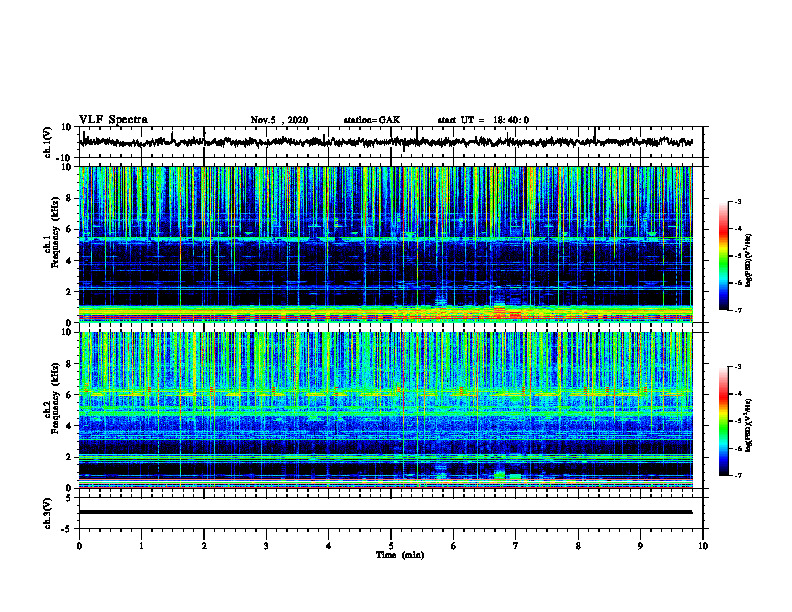The width and height of the screenshot is (792, 612).
Task: Click the "ch.3(V)" axis label
Action: (x=48, y=514)
